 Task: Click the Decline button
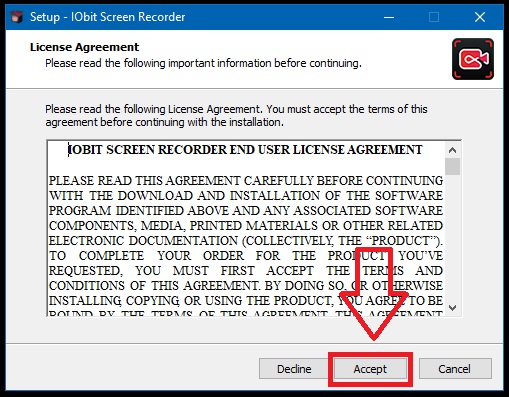click(x=294, y=369)
